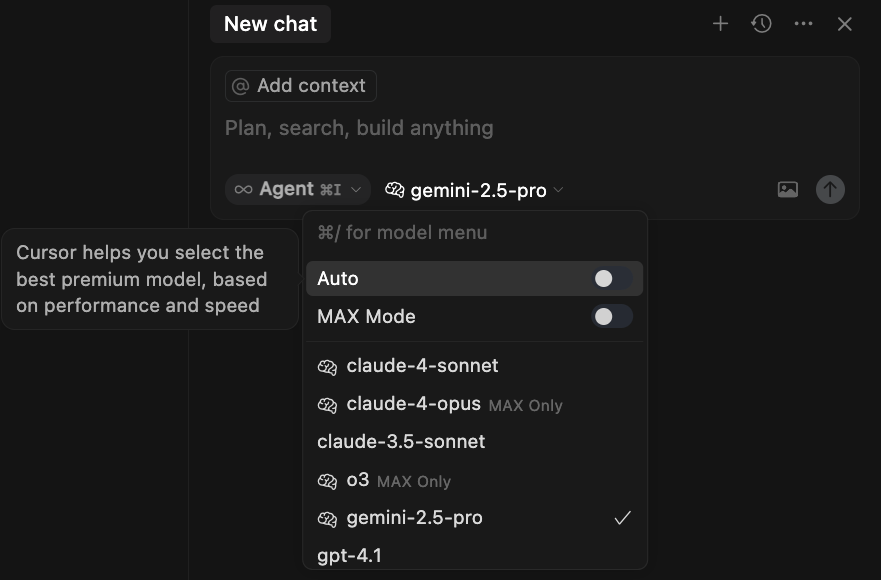Select the o3 MAX Only model
Image resolution: width=881 pixels, height=580 pixels.
474,480
